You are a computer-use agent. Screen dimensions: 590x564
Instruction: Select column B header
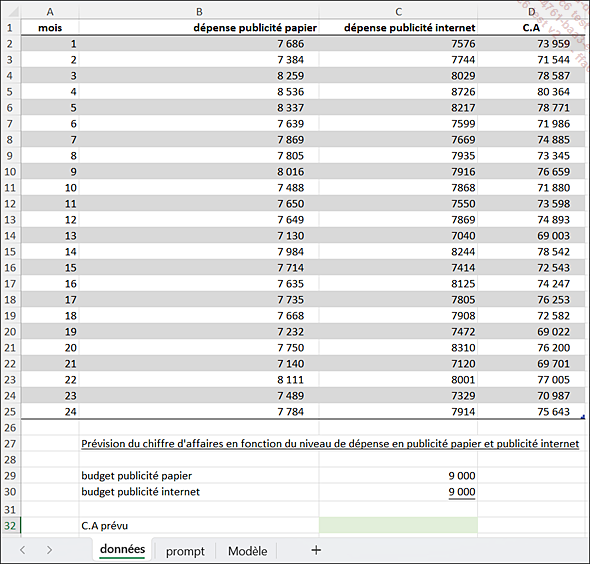point(199,12)
